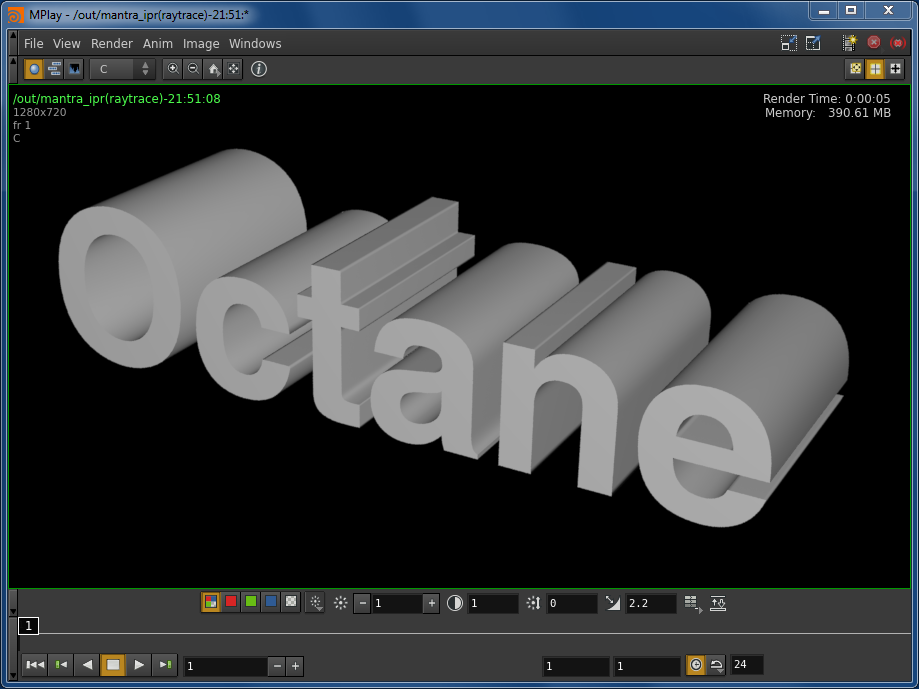The image size is (919, 689).
Task: Click the contrast value field
Action: point(493,603)
